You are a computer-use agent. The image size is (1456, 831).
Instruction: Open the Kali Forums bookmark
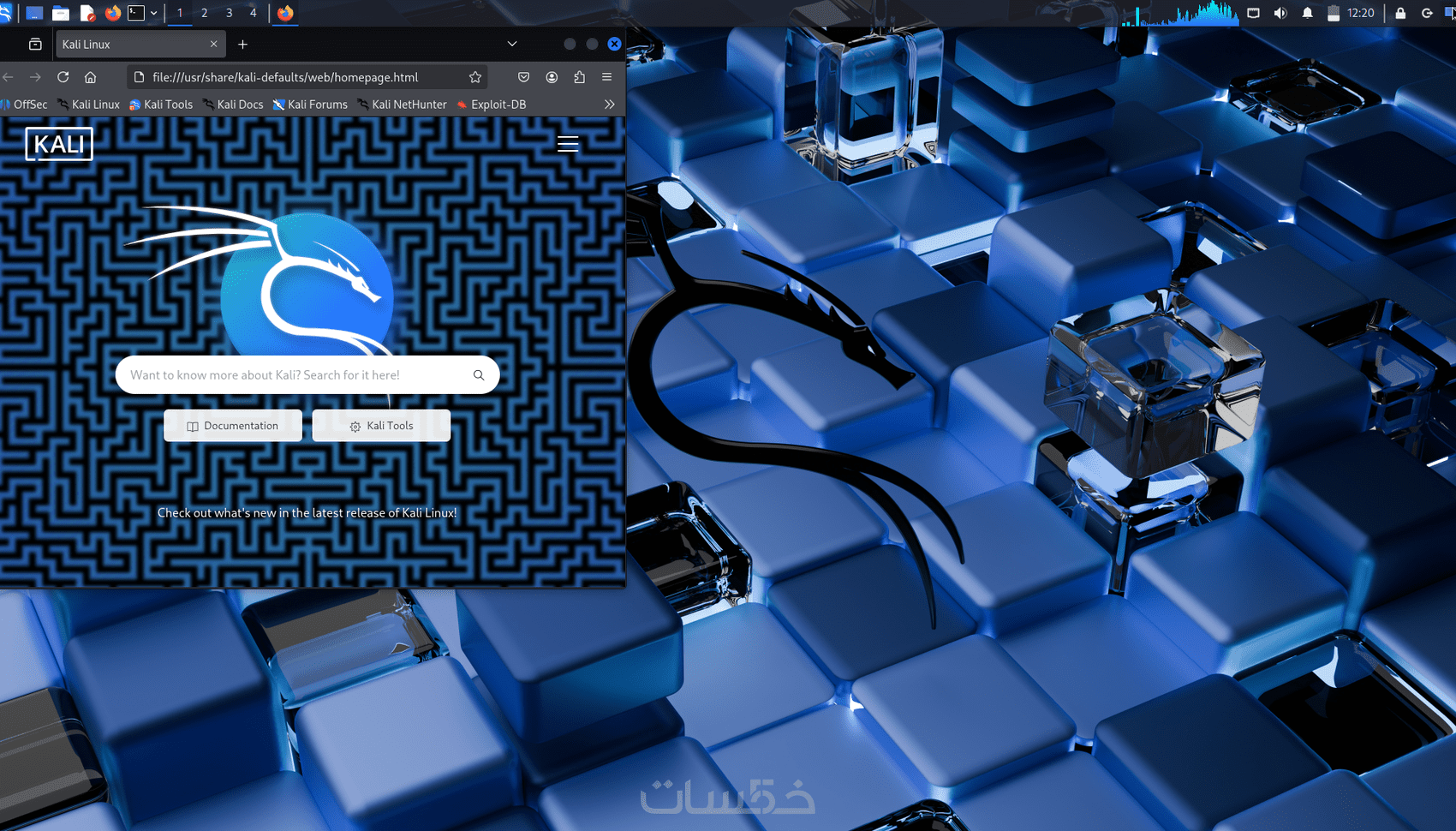click(310, 105)
